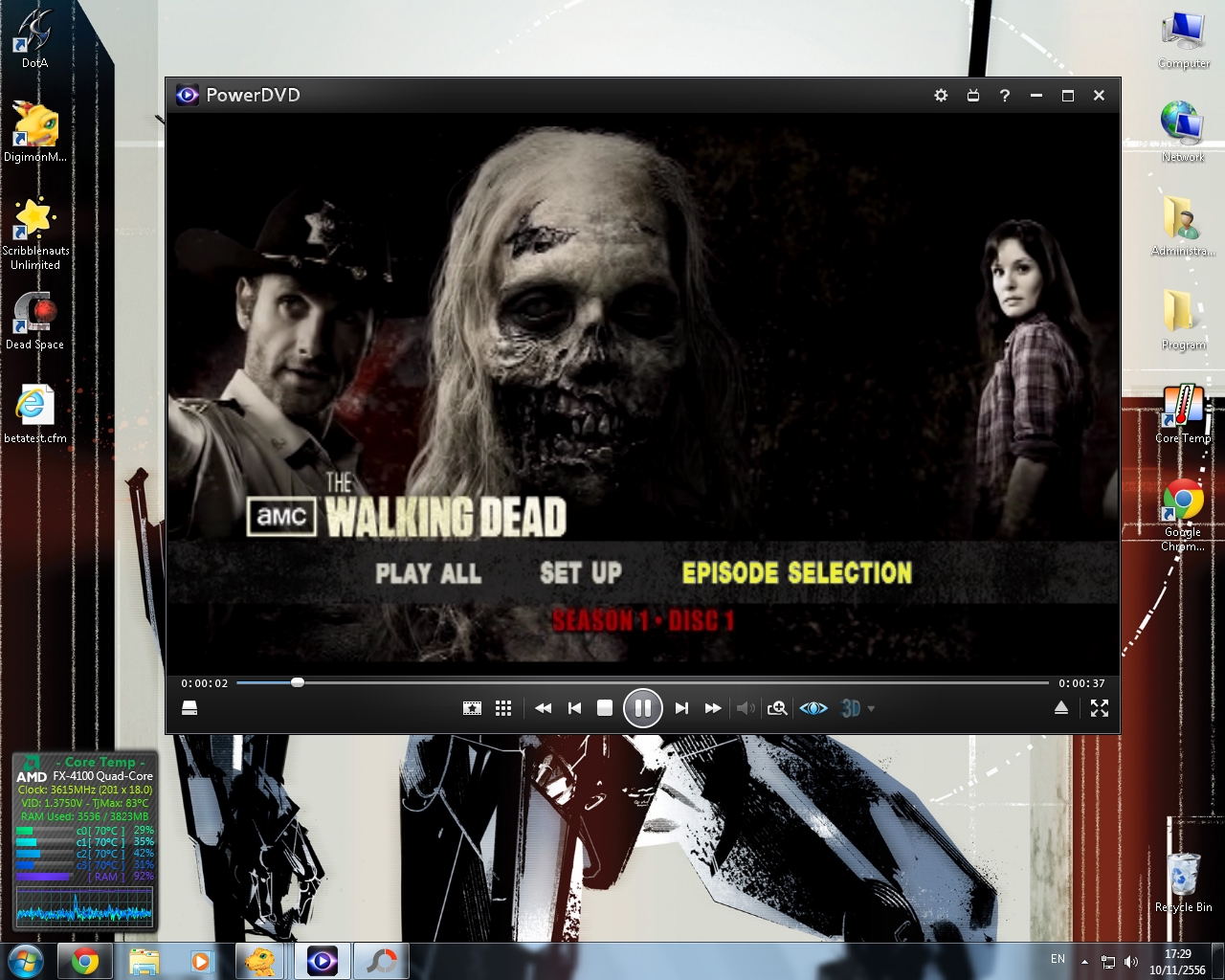Click the elapsed time 0:00:02

pyautogui.click(x=205, y=683)
